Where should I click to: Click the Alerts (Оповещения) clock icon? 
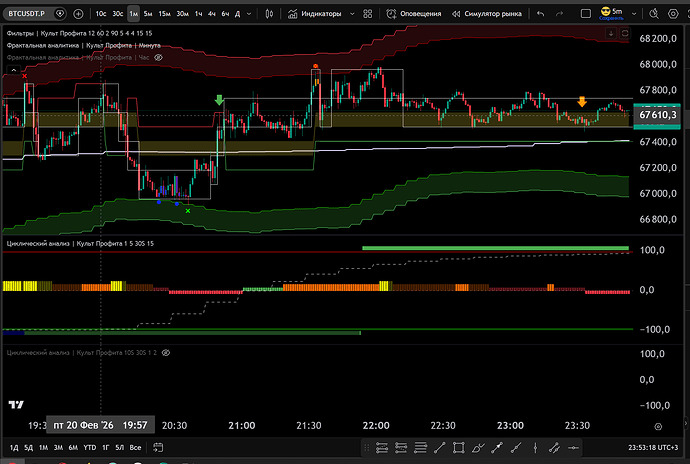tap(392, 14)
